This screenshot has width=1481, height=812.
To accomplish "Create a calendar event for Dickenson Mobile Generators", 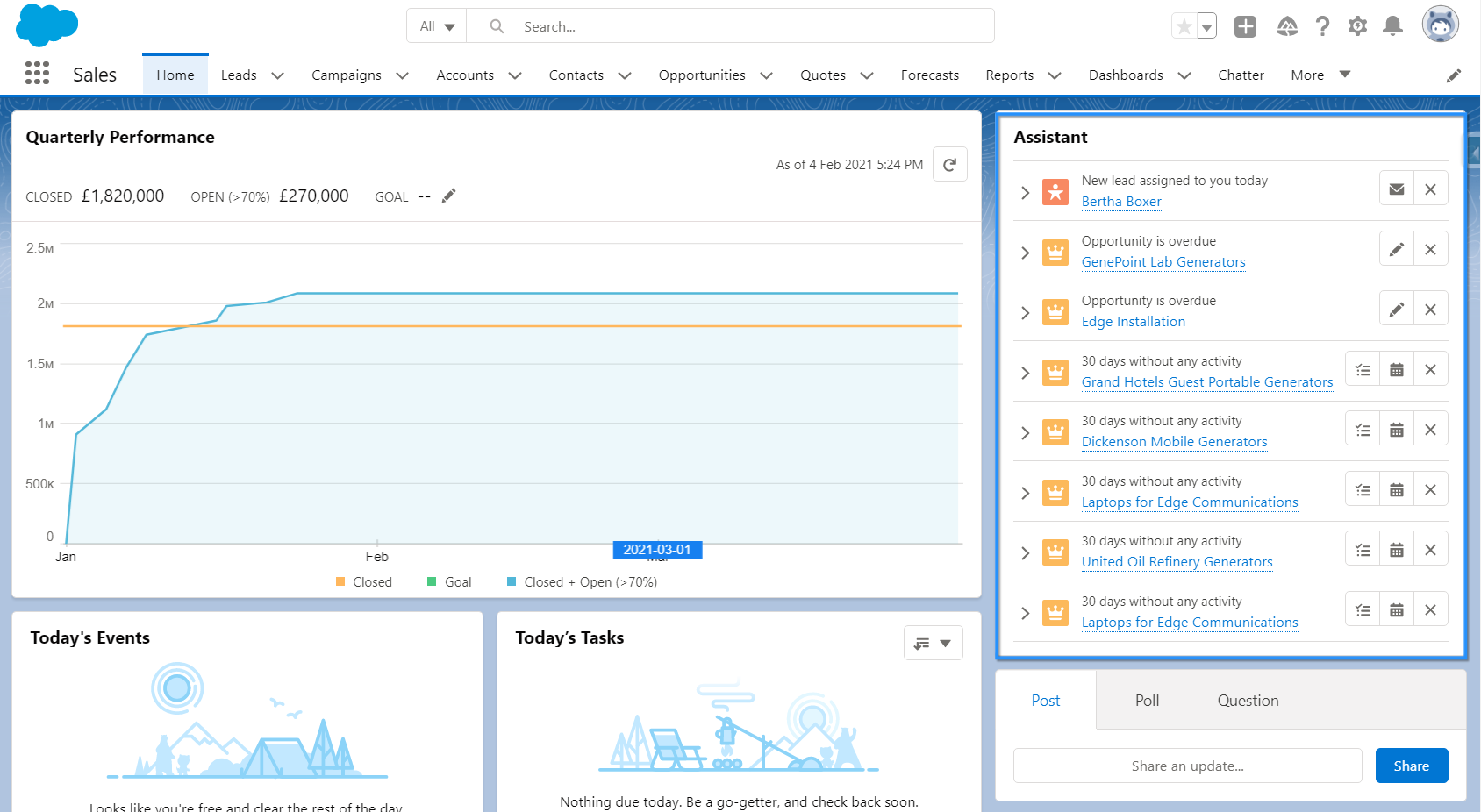I will pos(1397,429).
